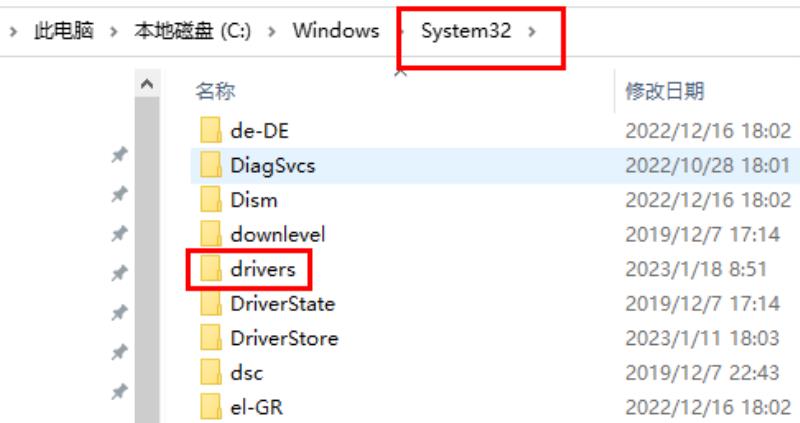The height and width of the screenshot is (423, 800).
Task: Click the el-GR folder name
Action: (x=256, y=407)
